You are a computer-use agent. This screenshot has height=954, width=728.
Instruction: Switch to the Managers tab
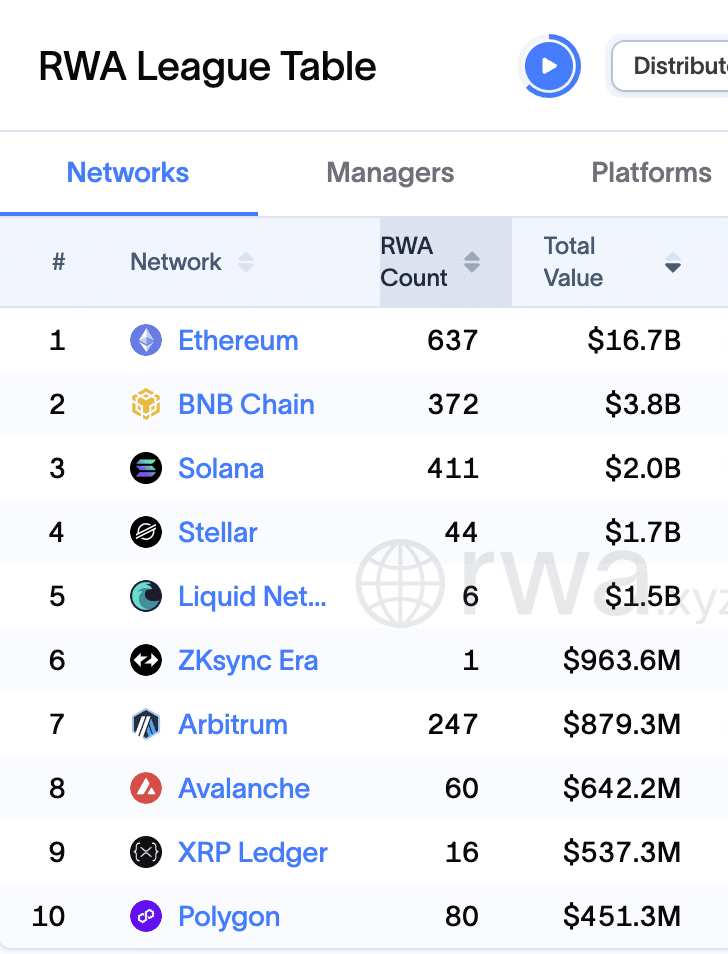(x=390, y=172)
